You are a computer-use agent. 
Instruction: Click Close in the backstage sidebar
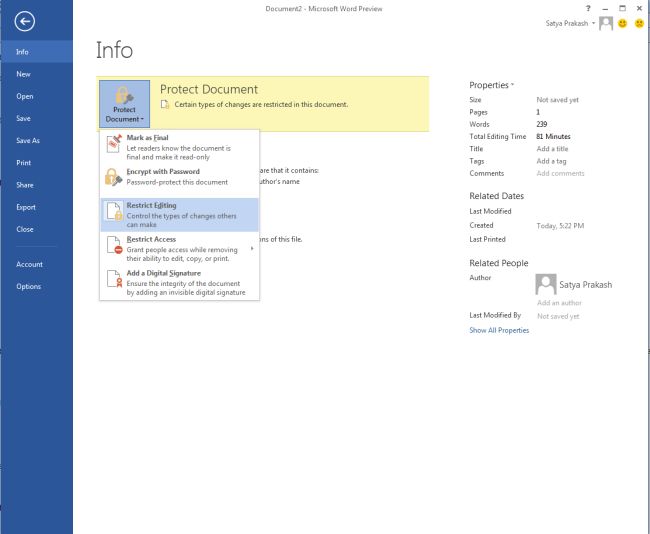tap(36, 229)
